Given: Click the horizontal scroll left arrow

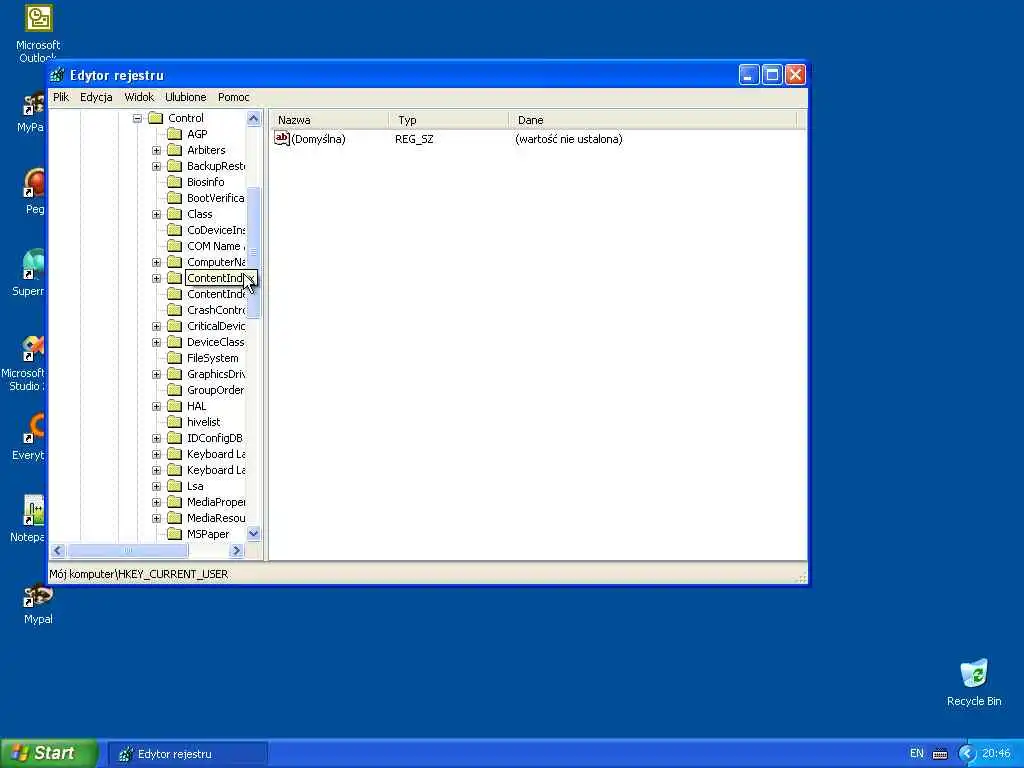Looking at the screenshot, I should click(x=57, y=551).
